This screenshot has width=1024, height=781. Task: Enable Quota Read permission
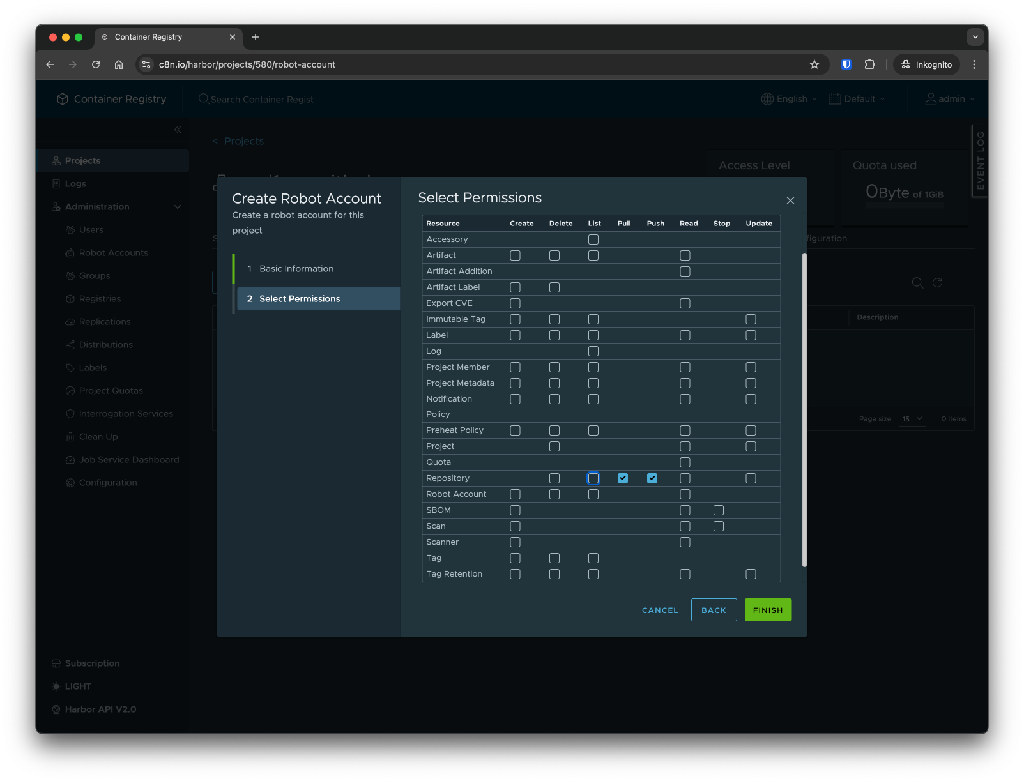tap(685, 462)
